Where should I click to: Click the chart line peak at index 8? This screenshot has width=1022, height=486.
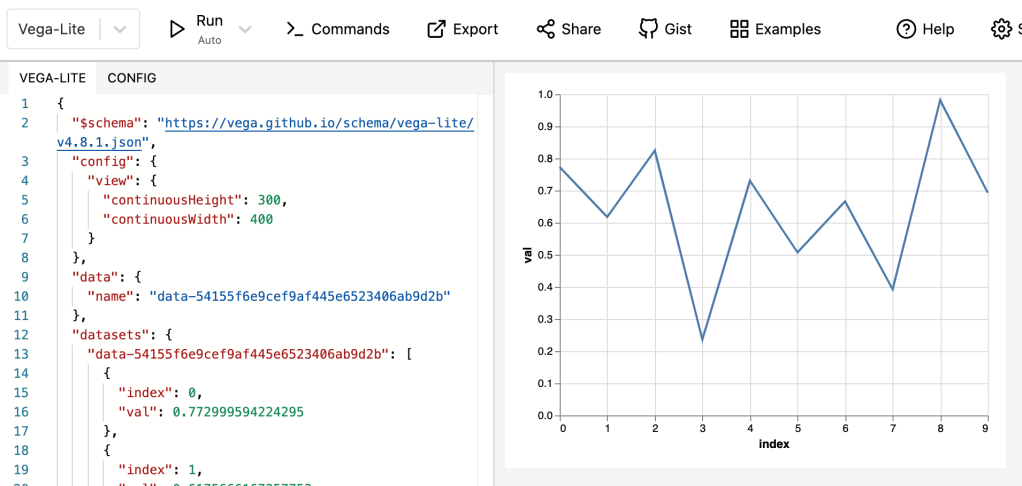[940, 100]
